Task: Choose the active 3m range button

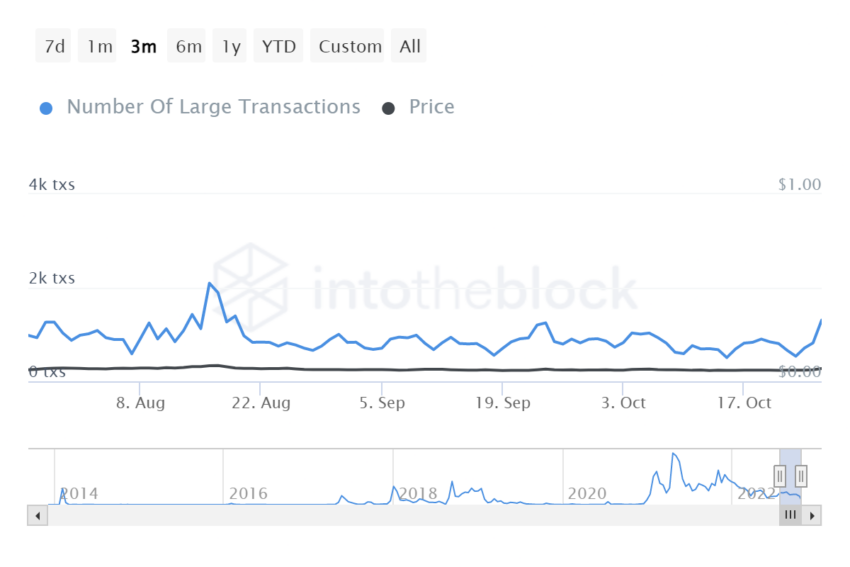Action: [x=143, y=46]
